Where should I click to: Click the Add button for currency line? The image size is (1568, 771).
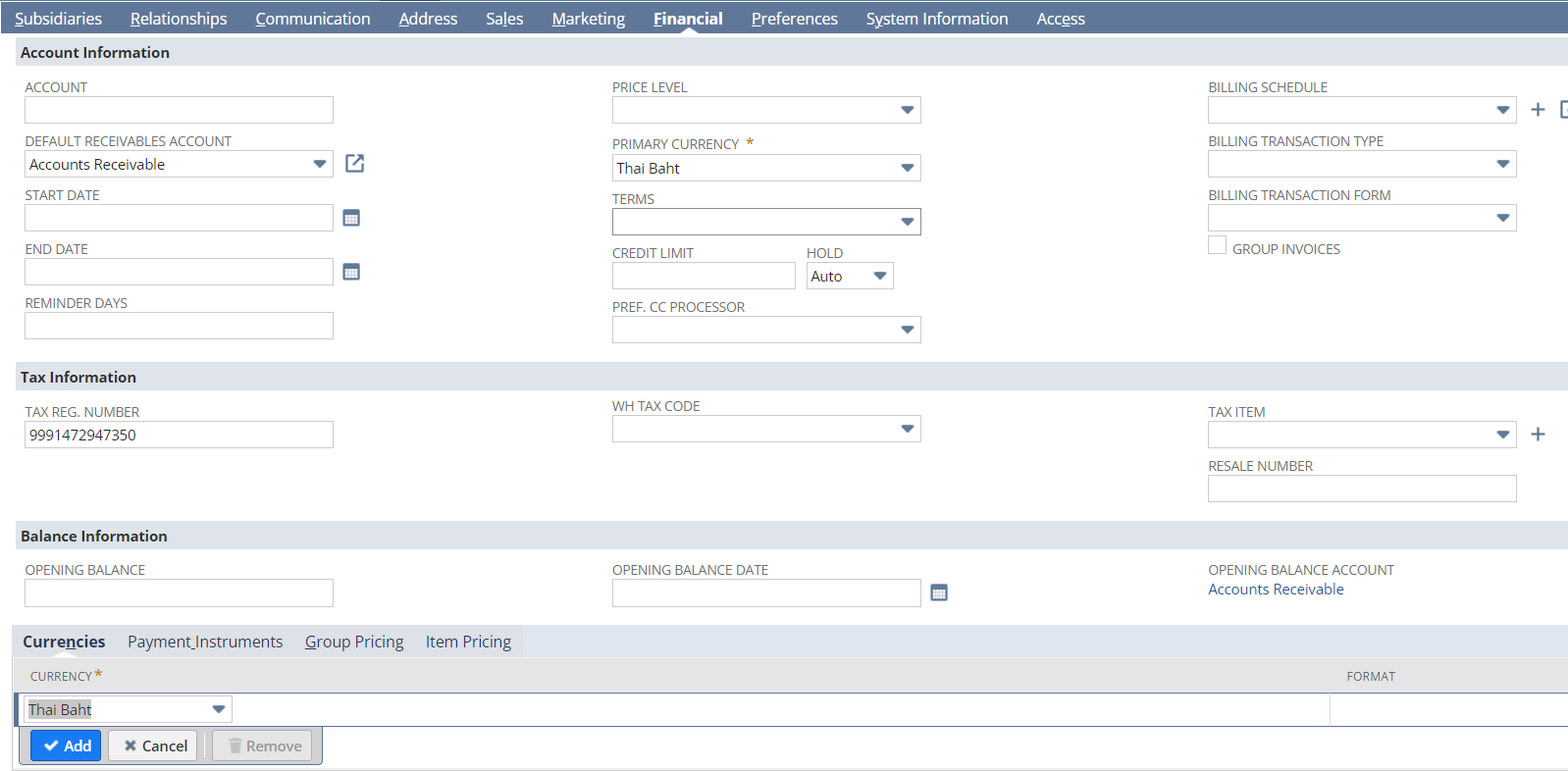[x=66, y=745]
